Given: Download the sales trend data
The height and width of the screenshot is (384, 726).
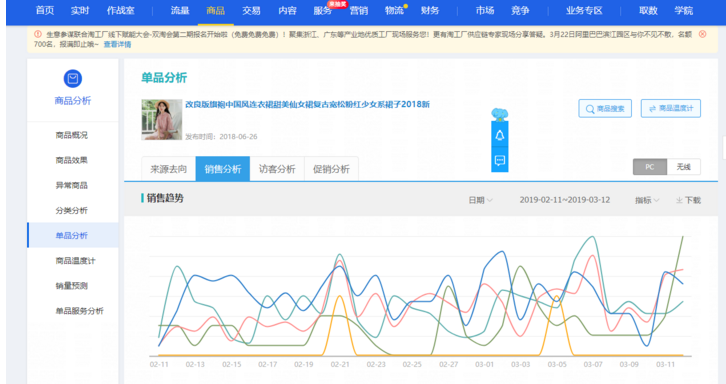Looking at the screenshot, I should pos(688,200).
